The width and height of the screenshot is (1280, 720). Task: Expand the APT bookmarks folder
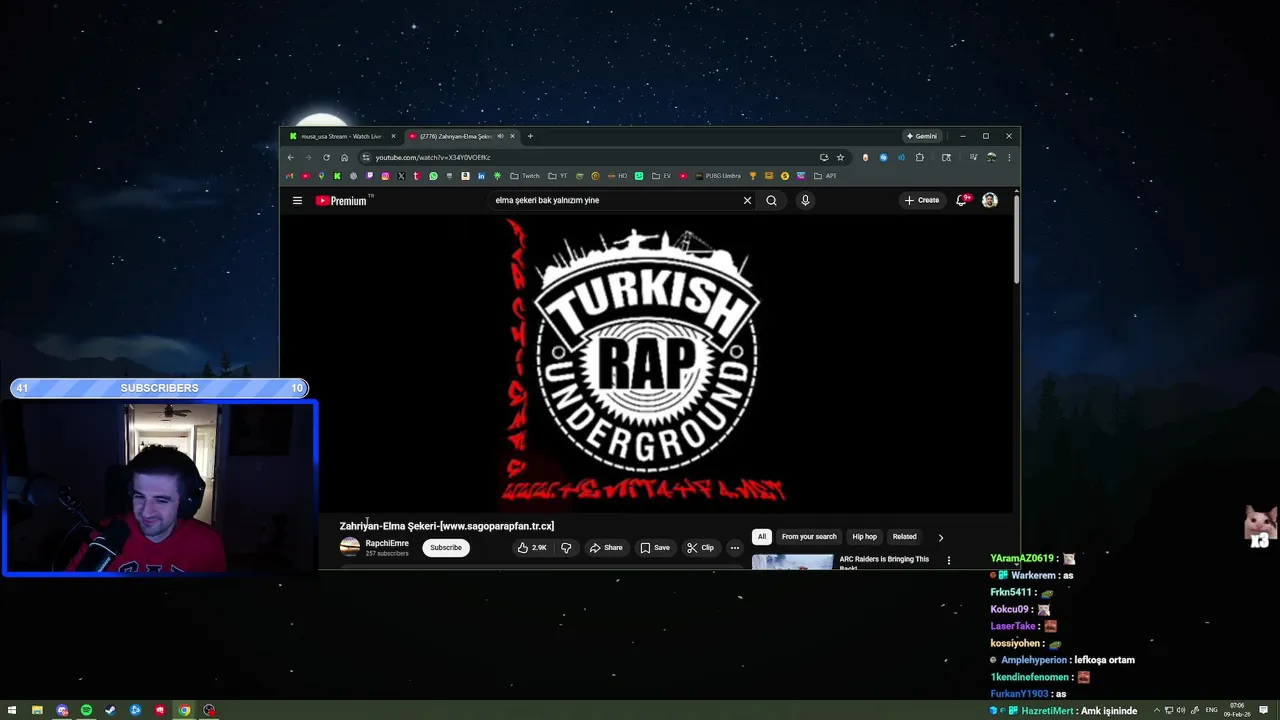(825, 176)
